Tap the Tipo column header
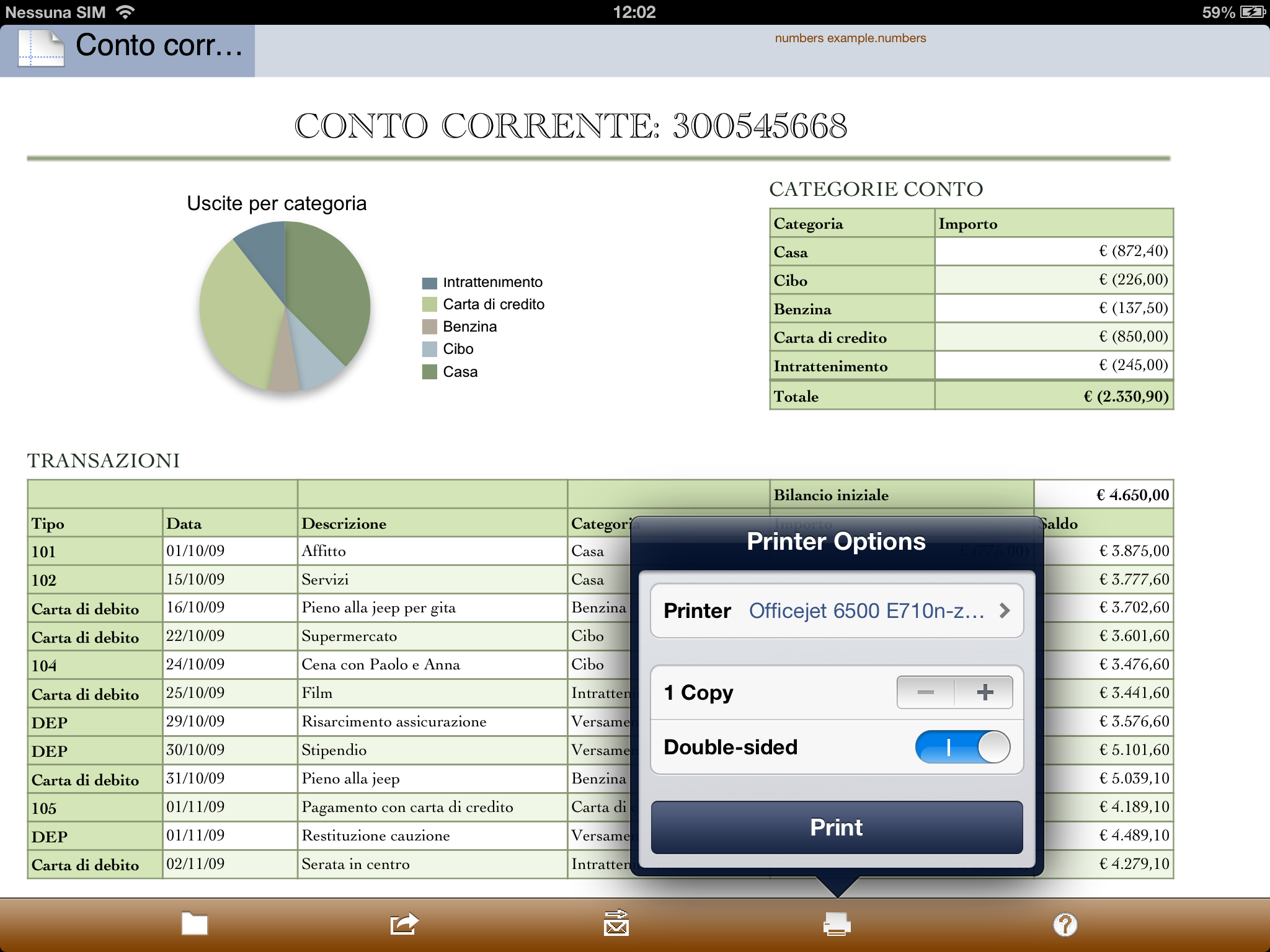This screenshot has height=952, width=1270. click(95, 523)
